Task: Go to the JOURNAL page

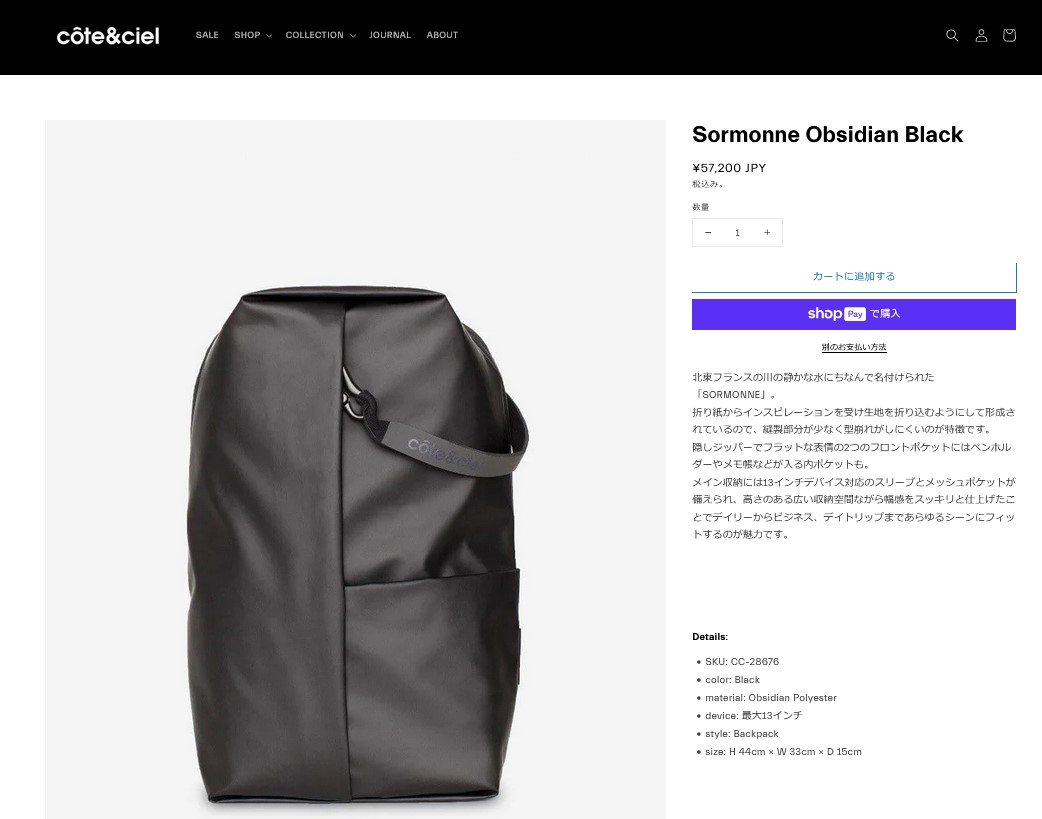Action: point(390,35)
